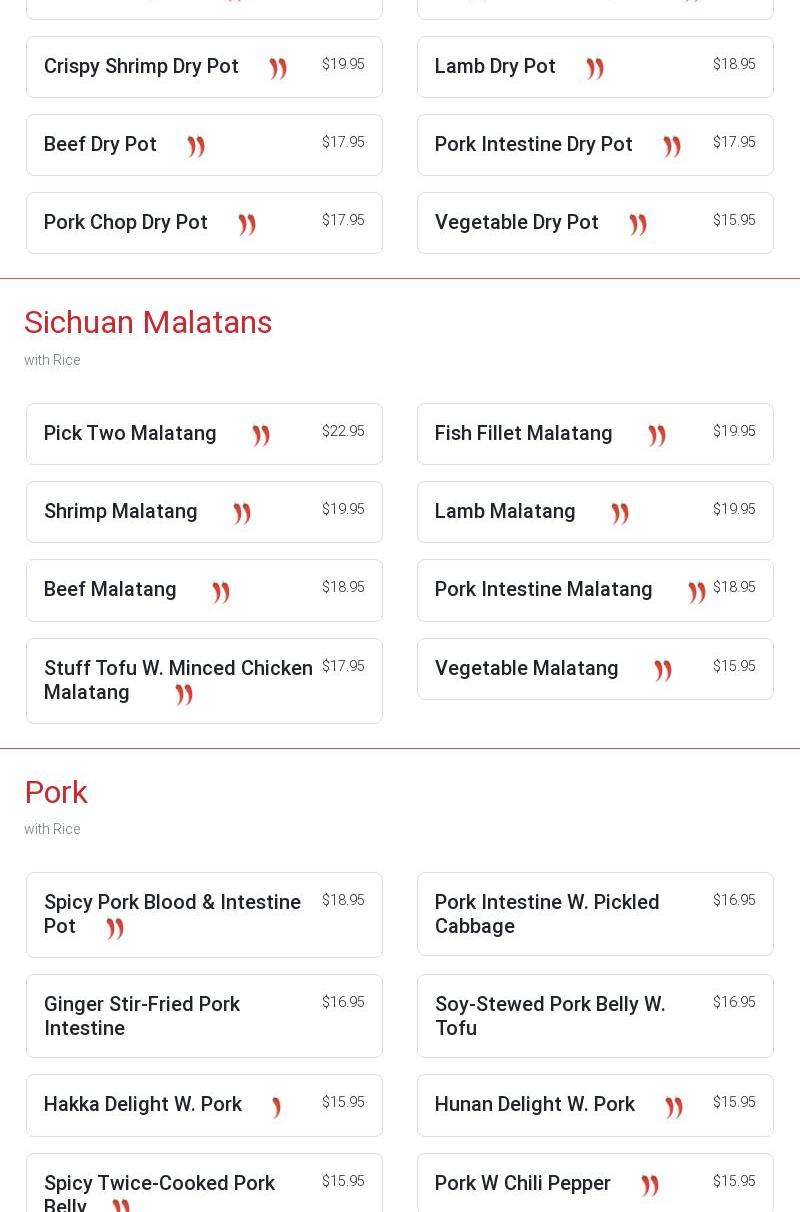Select Pork Intestine W. Pickled Cabbage
The image size is (800, 1212).
point(547,913)
